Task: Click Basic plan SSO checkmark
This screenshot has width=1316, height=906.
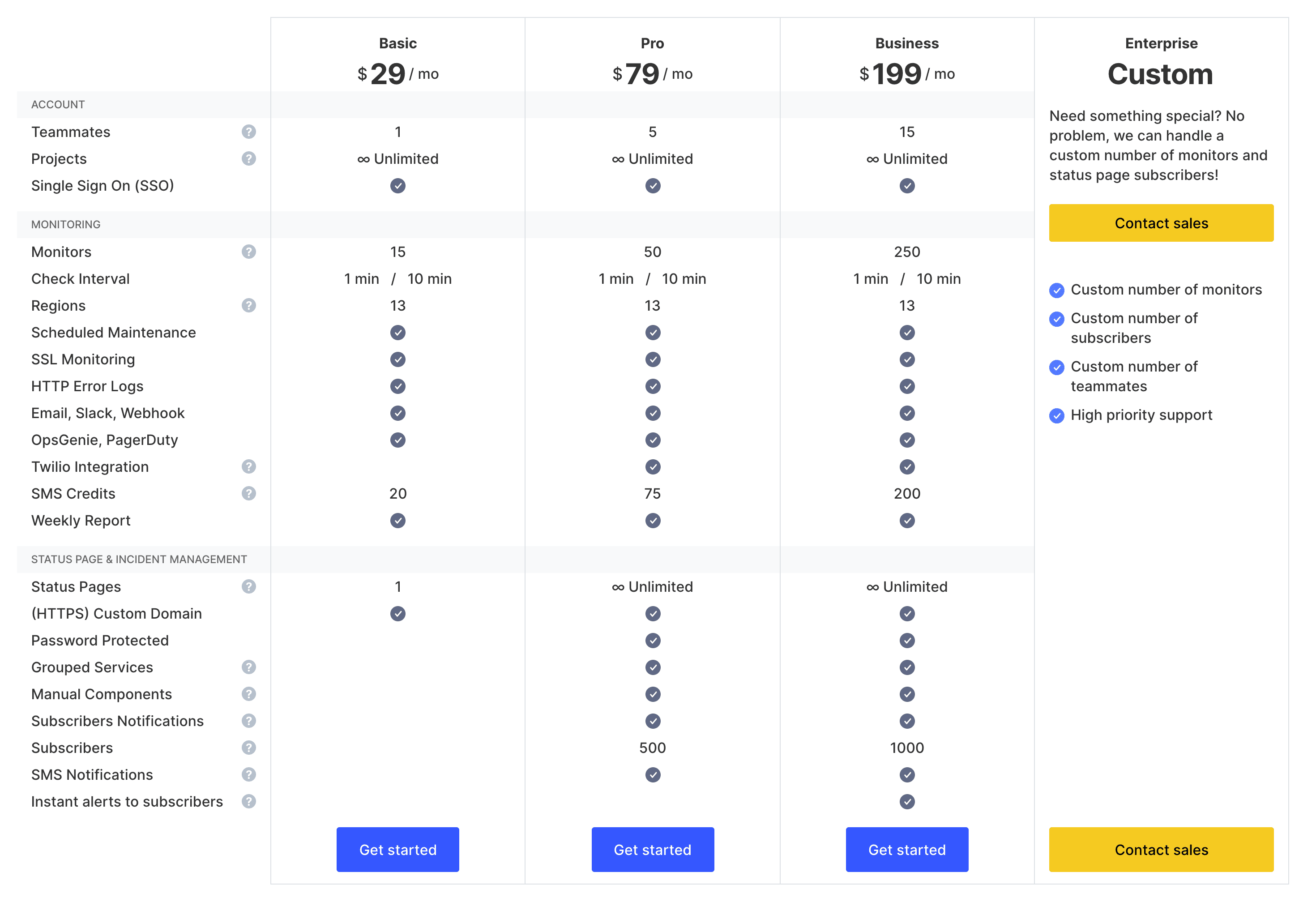Action: [x=398, y=186]
